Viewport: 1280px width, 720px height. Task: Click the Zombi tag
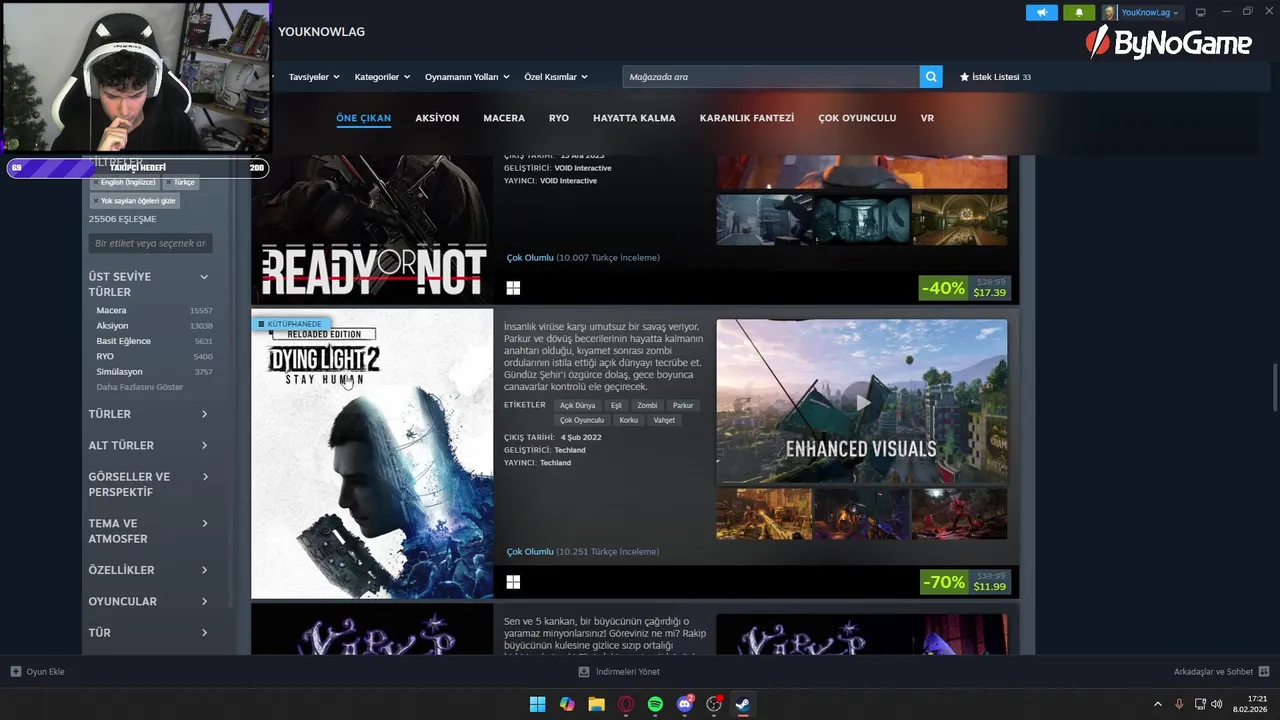coord(648,405)
